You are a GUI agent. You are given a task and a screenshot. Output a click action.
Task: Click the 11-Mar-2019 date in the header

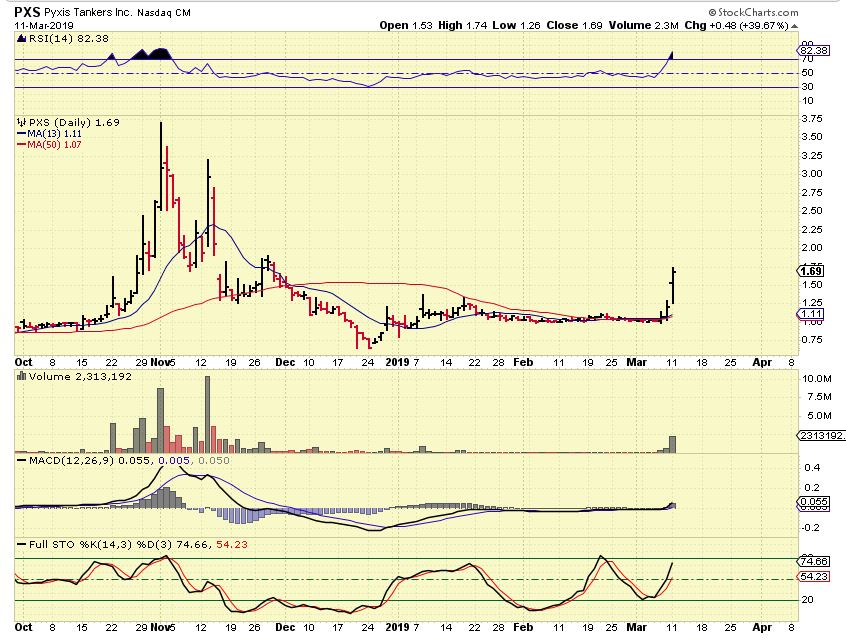[44, 25]
